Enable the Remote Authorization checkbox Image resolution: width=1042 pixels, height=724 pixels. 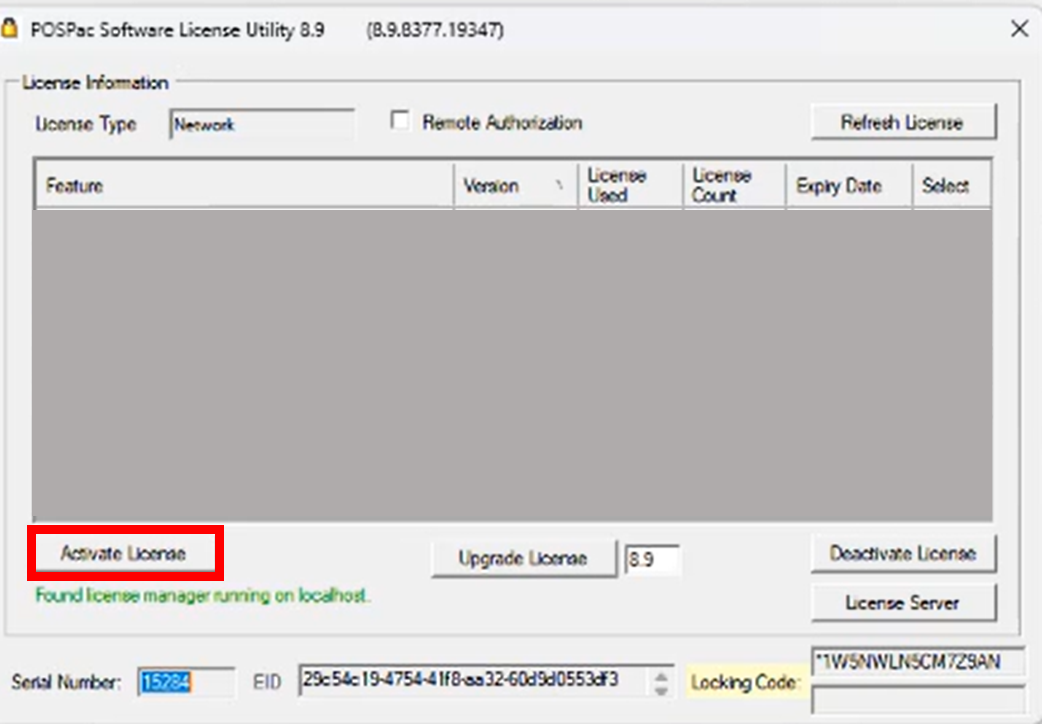pyautogui.click(x=400, y=121)
